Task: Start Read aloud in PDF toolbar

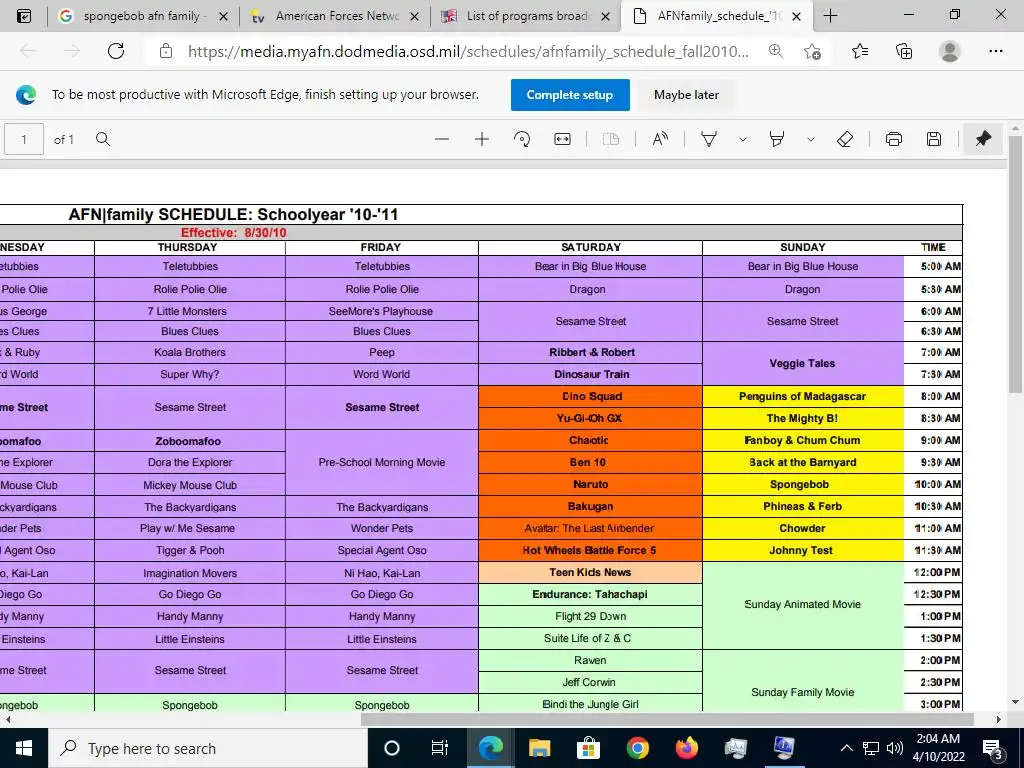Action: [x=660, y=139]
